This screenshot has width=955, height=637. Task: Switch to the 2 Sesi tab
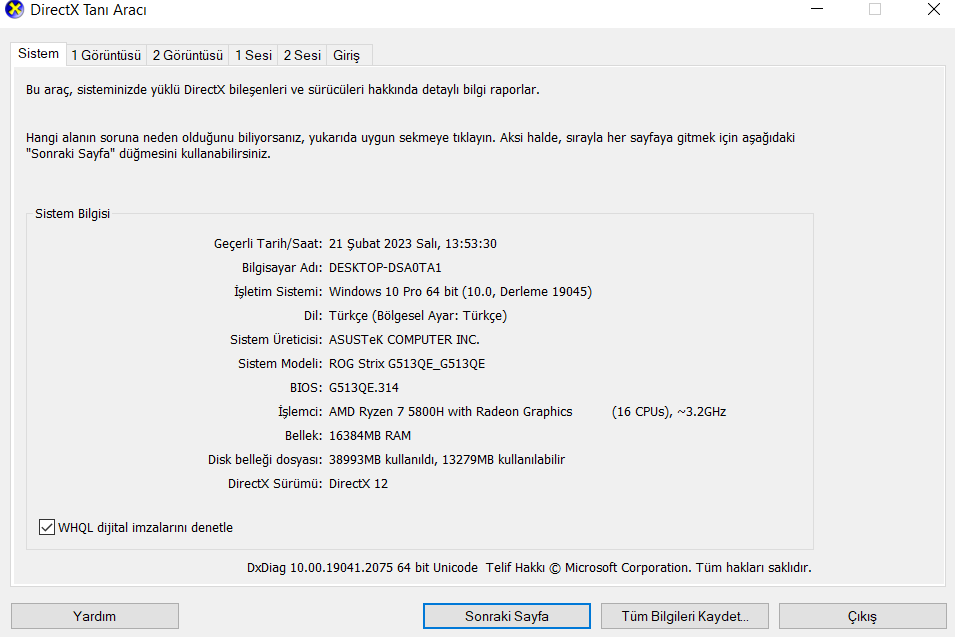302,55
